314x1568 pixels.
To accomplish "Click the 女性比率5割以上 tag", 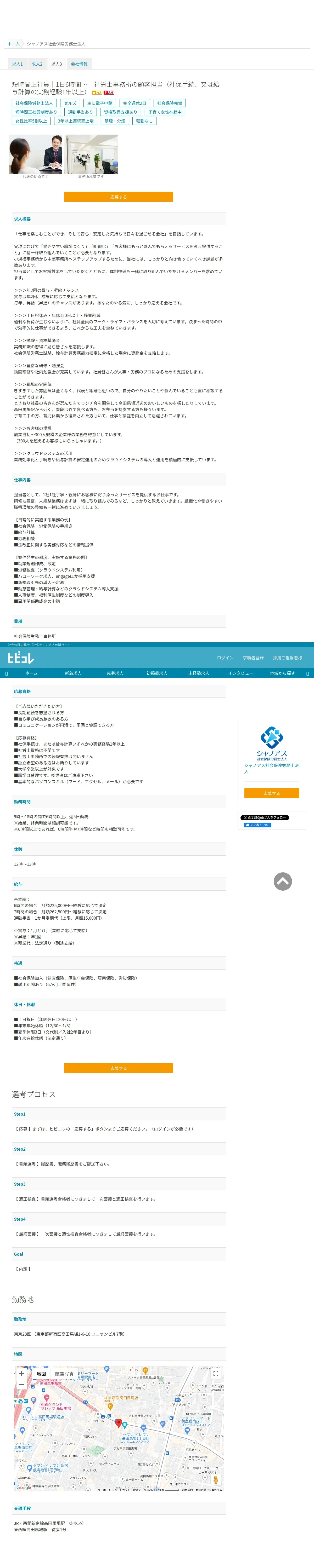I will (31, 121).
